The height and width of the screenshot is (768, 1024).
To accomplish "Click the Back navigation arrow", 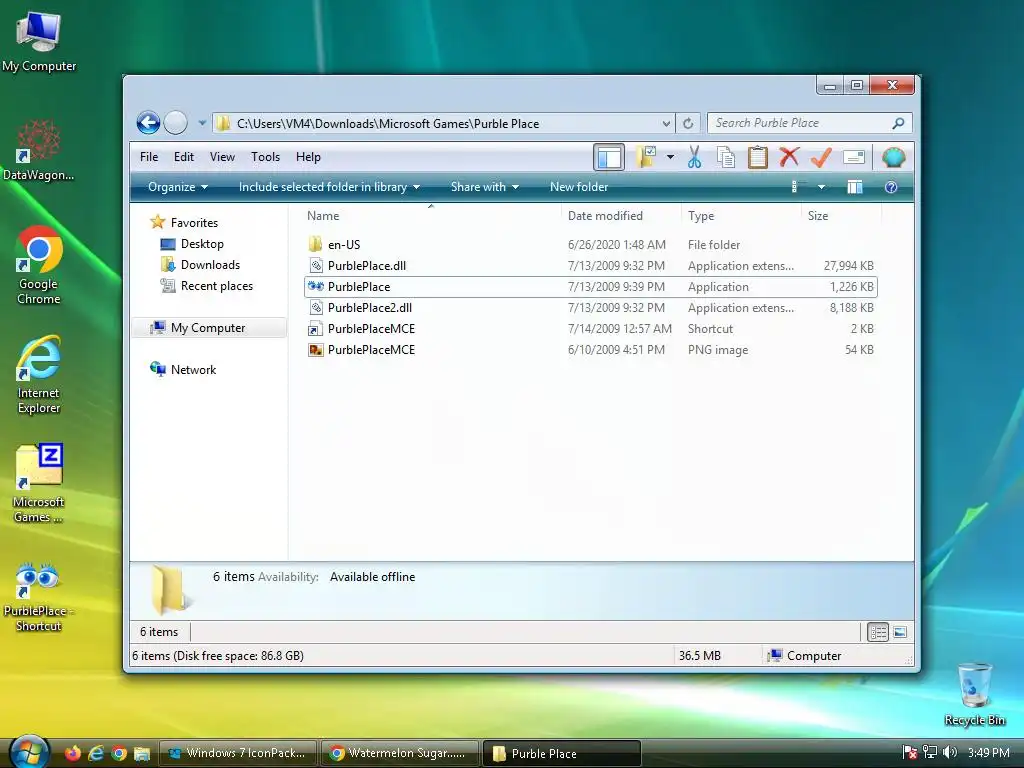I will [148, 123].
